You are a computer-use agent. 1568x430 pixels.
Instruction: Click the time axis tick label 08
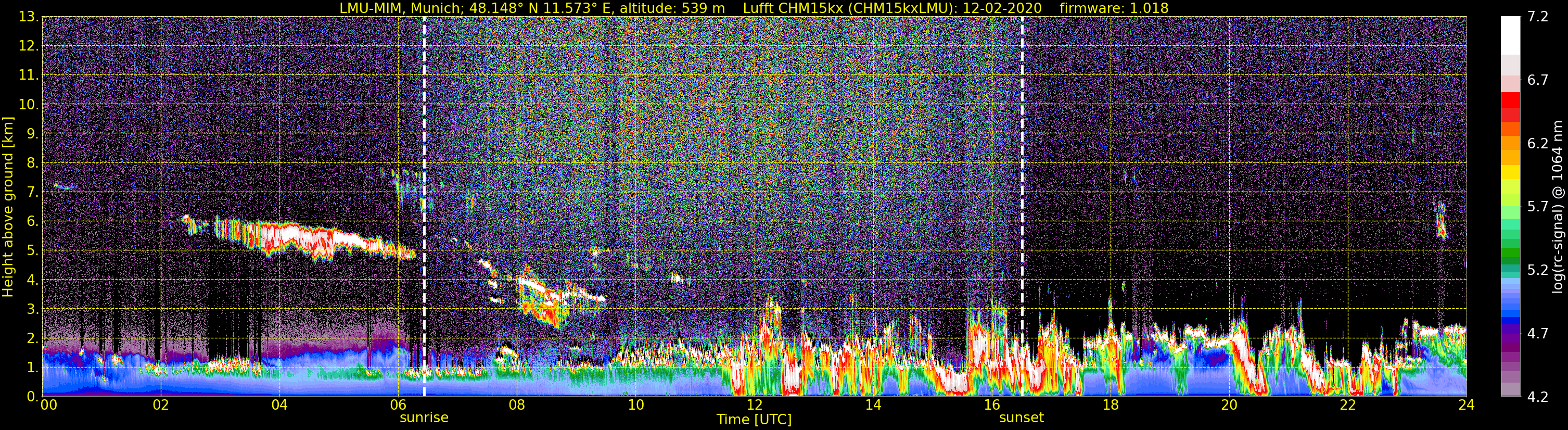(517, 405)
